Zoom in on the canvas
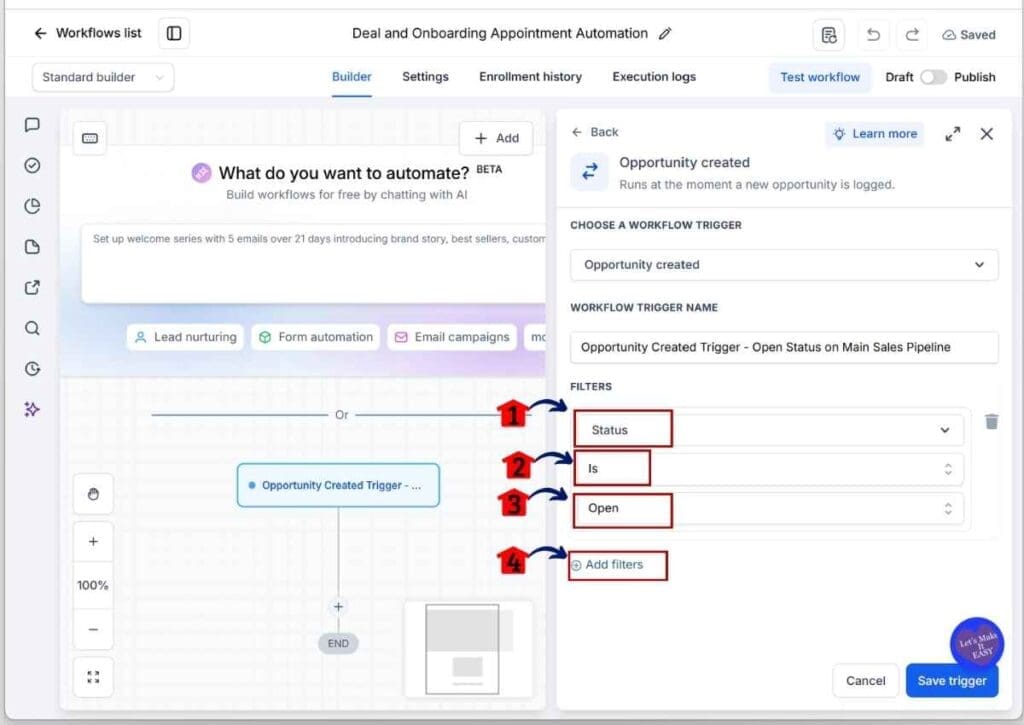 [x=93, y=541]
